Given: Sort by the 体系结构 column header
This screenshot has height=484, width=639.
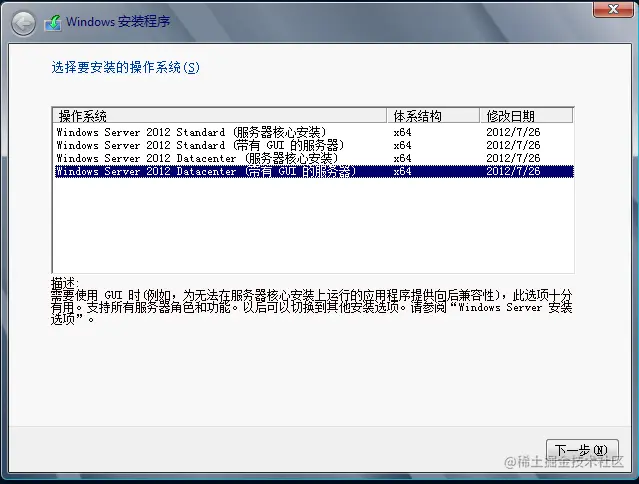Looking at the screenshot, I should click(433, 116).
